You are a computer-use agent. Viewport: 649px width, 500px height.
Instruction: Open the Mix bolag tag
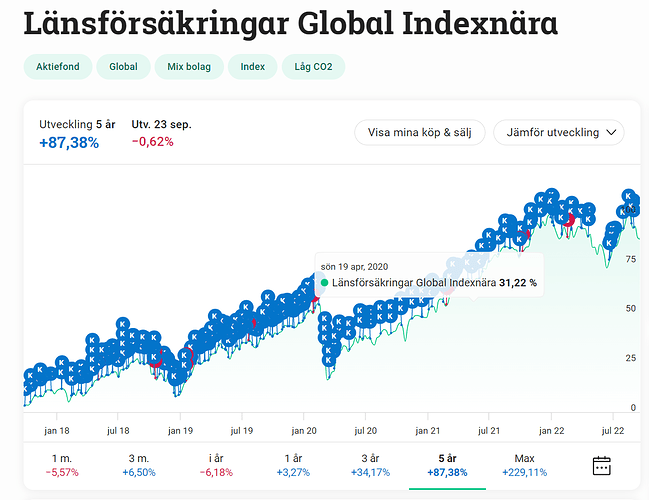pyautogui.click(x=187, y=67)
